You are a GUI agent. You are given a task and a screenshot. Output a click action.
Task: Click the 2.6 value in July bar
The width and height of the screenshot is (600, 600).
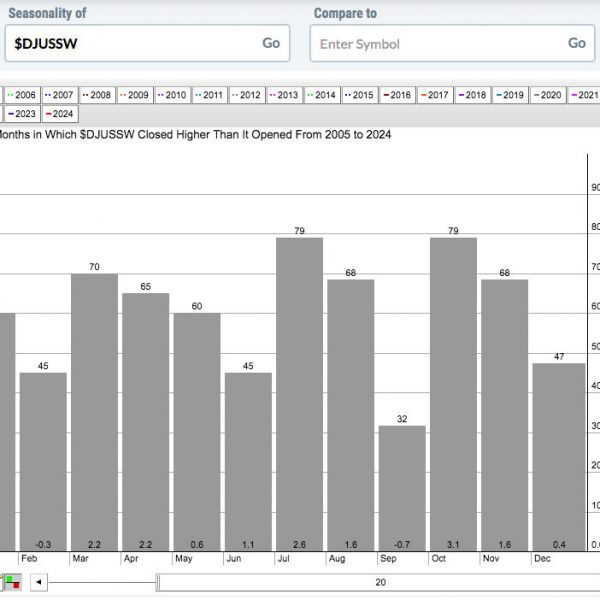[300, 544]
